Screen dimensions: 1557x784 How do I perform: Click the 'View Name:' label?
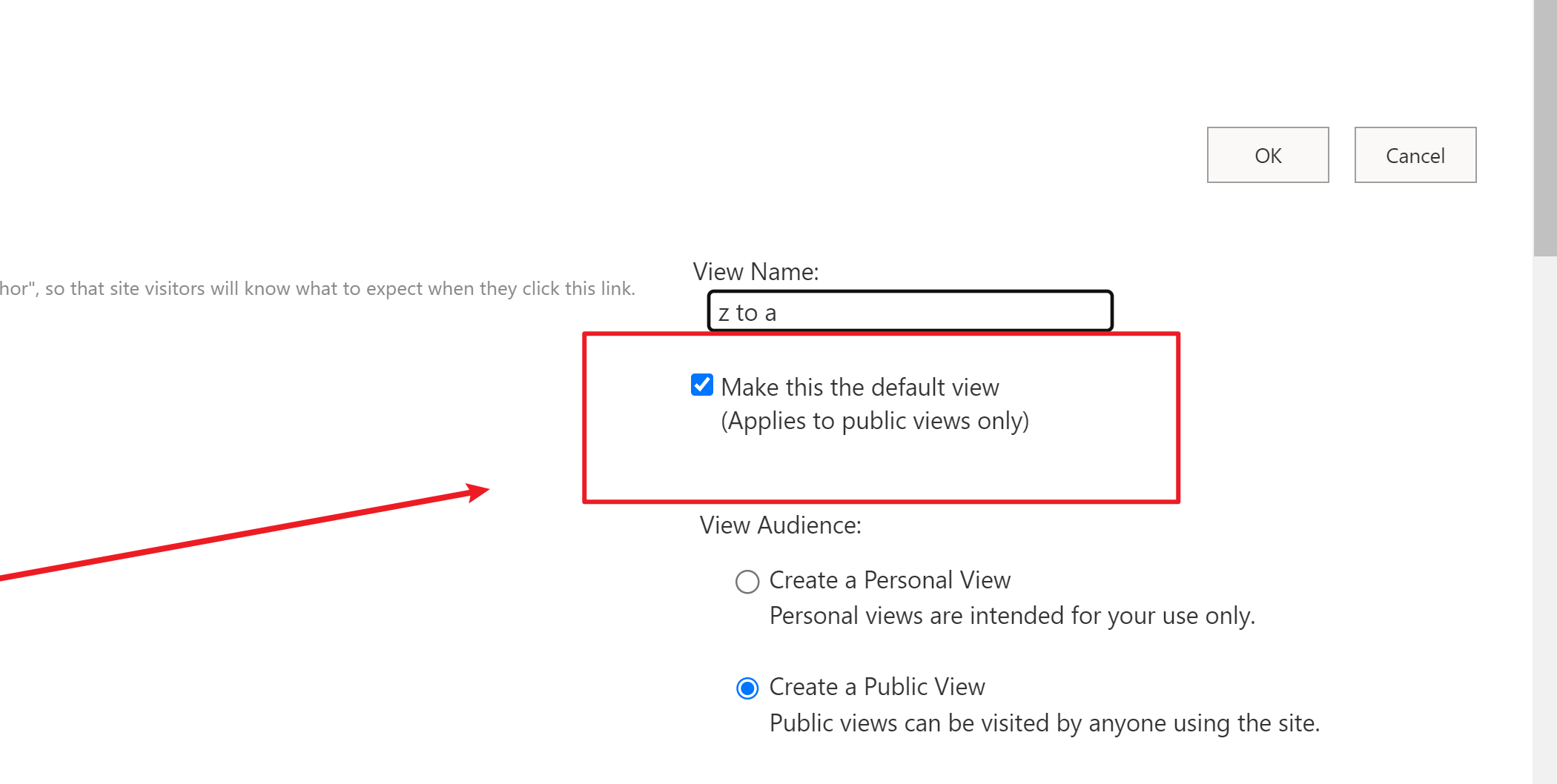point(756,271)
